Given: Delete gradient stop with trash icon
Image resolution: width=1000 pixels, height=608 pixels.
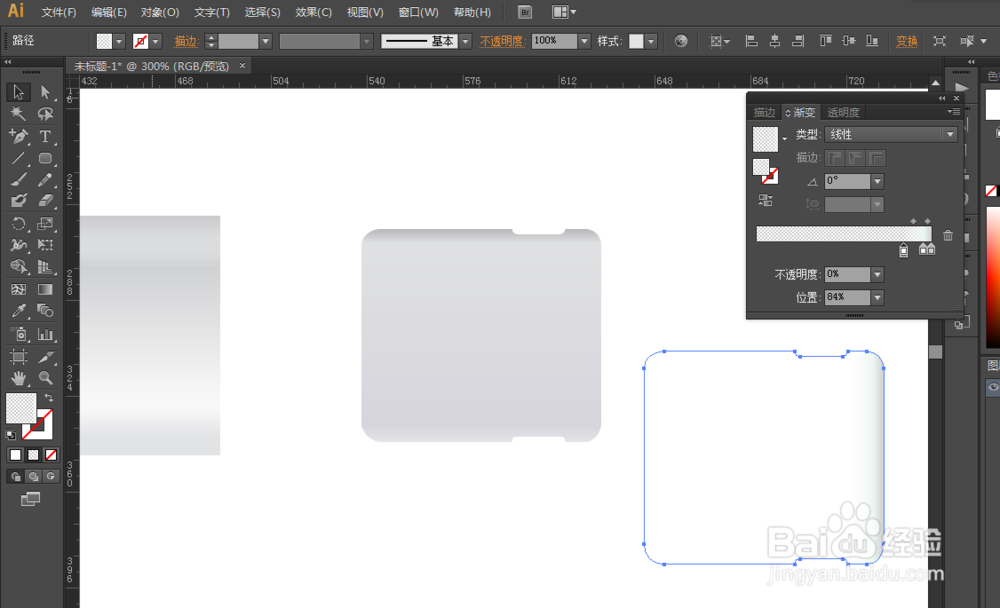Looking at the screenshot, I should click(948, 235).
